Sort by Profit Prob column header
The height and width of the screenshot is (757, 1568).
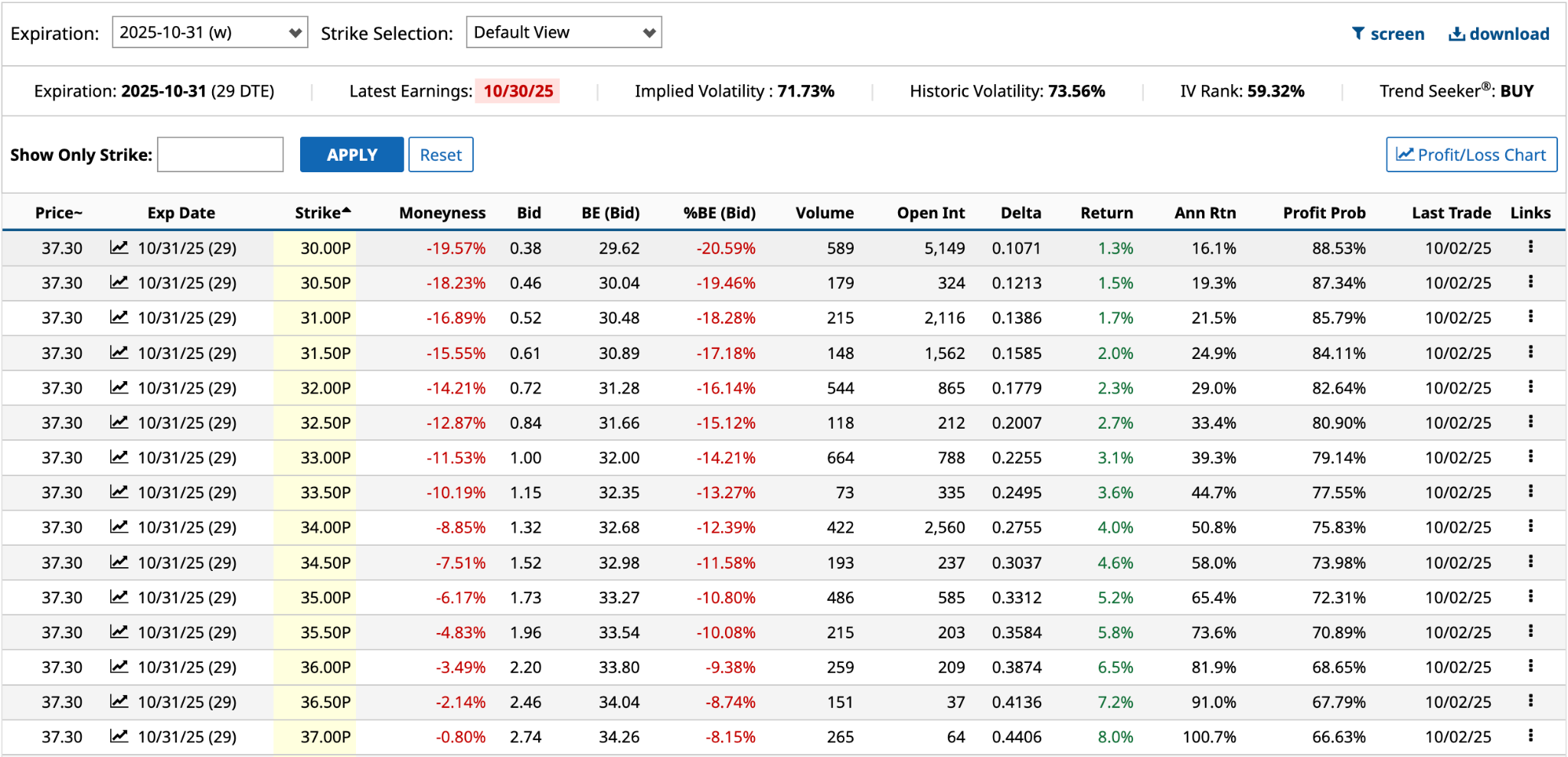[x=1324, y=213]
